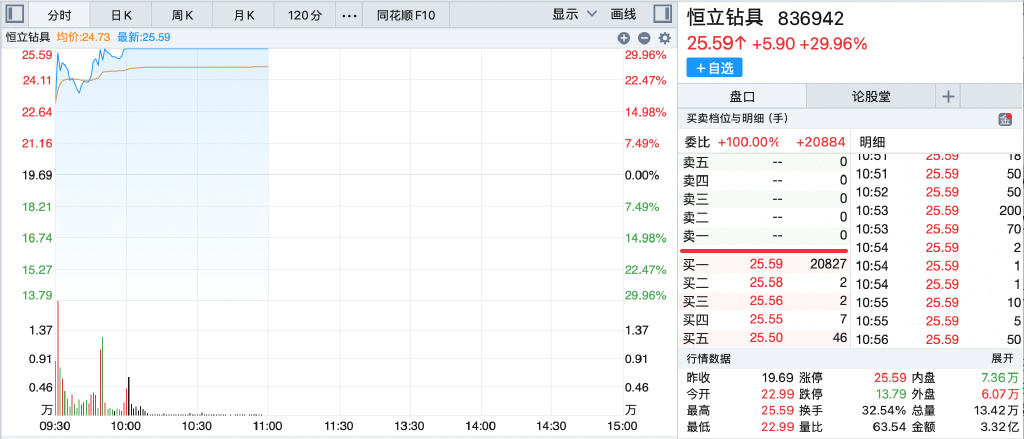Select the 画线 drawing tool

click(623, 14)
